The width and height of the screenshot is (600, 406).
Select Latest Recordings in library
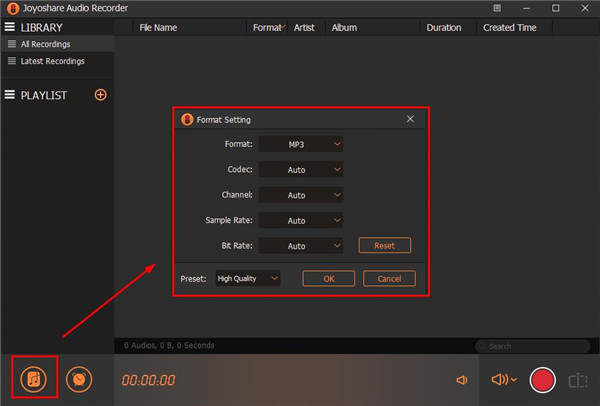[x=57, y=61]
